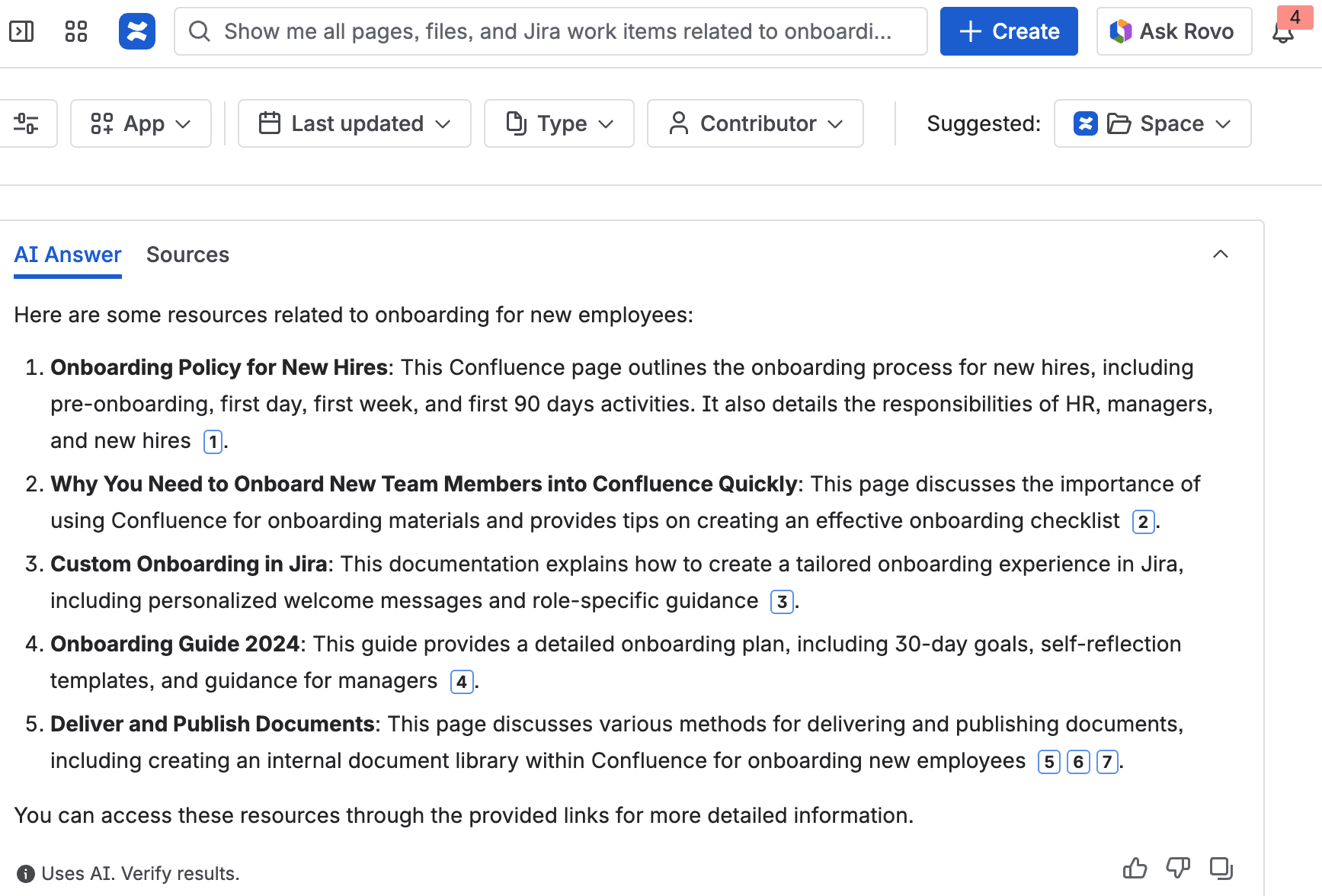The image size is (1322, 896).
Task: Open the suggested Space filter dropdown
Action: pos(1152,123)
